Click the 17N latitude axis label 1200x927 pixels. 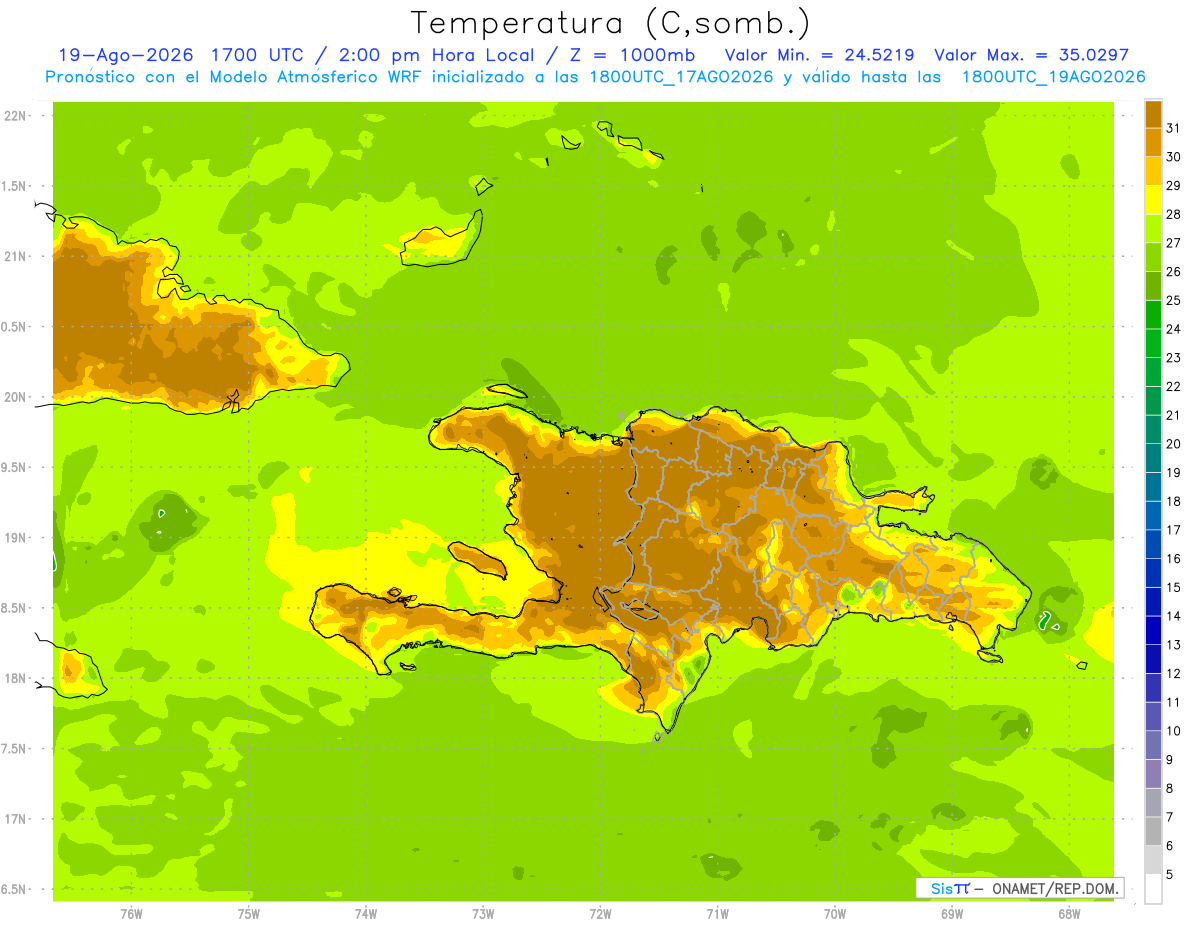click(15, 820)
